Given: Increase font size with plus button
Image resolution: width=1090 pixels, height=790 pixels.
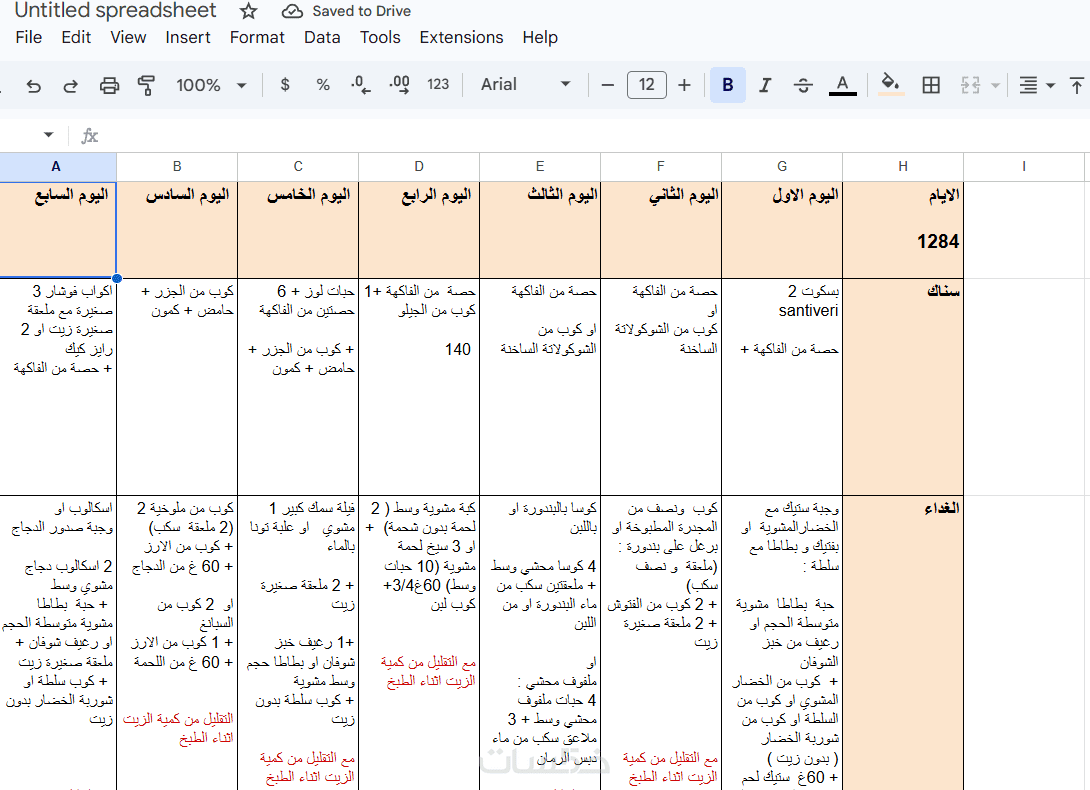Looking at the screenshot, I should 684,85.
